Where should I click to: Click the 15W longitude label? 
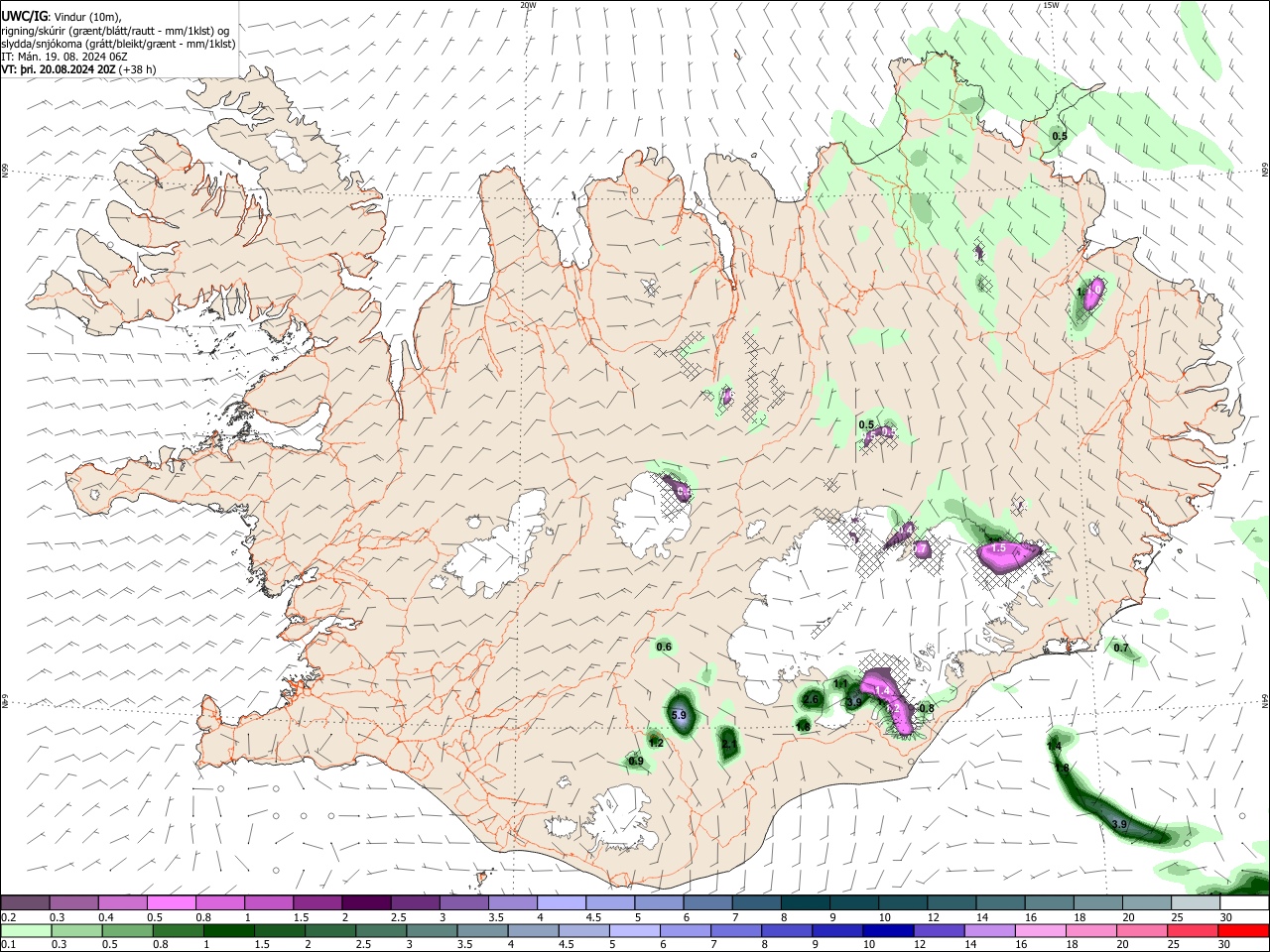coord(1051,5)
